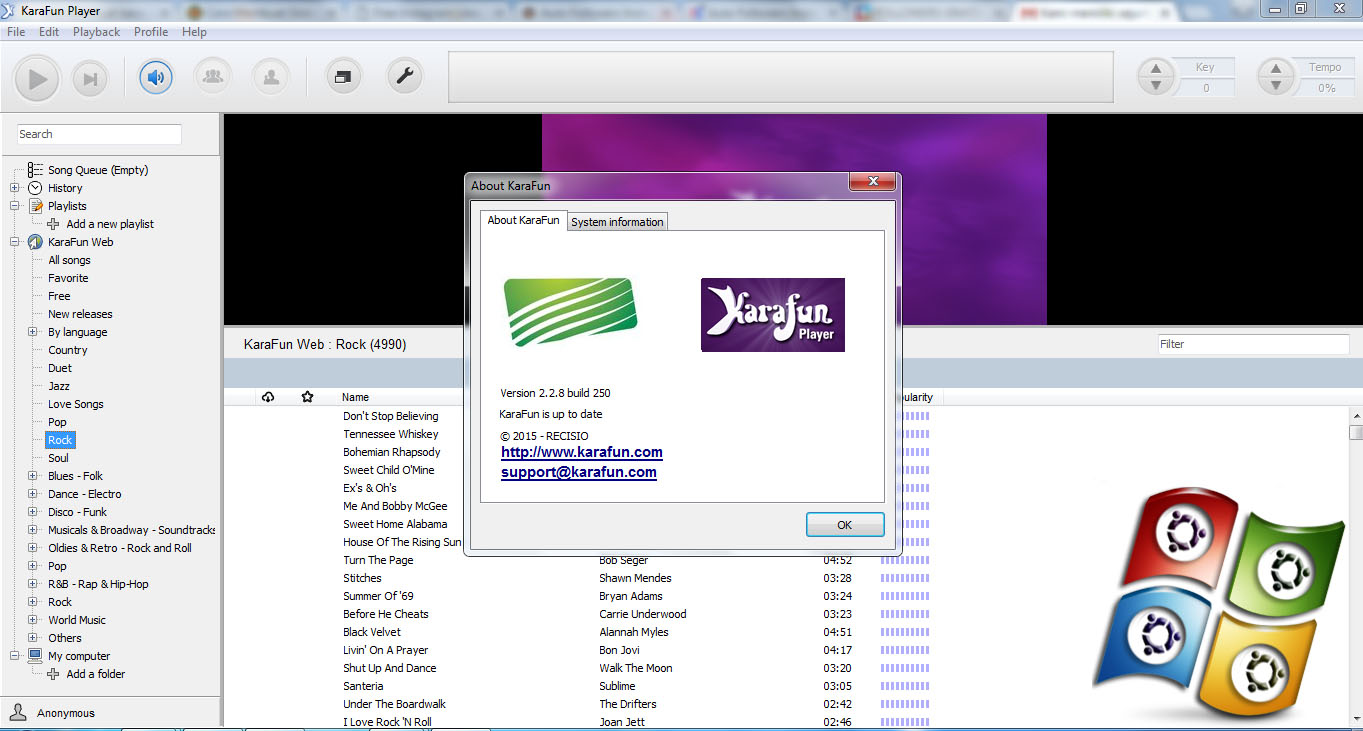The width and height of the screenshot is (1363, 731).
Task: Expand the Dance - Electro node
Action: point(33,494)
